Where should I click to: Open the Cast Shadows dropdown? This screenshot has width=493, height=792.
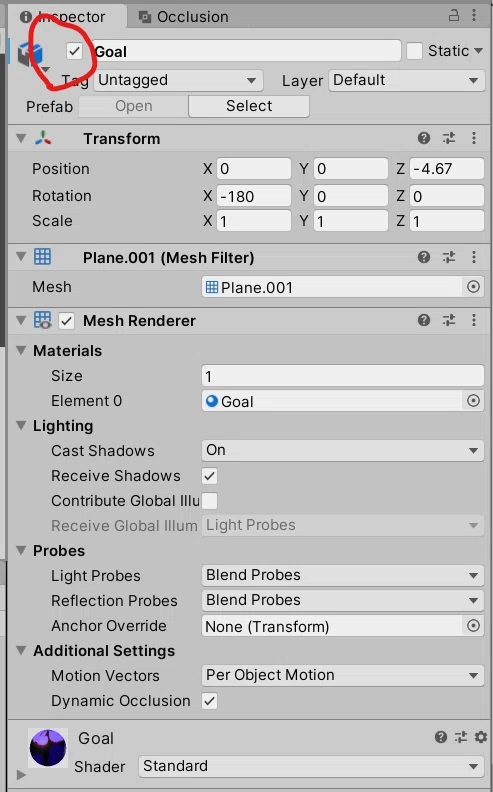342,450
